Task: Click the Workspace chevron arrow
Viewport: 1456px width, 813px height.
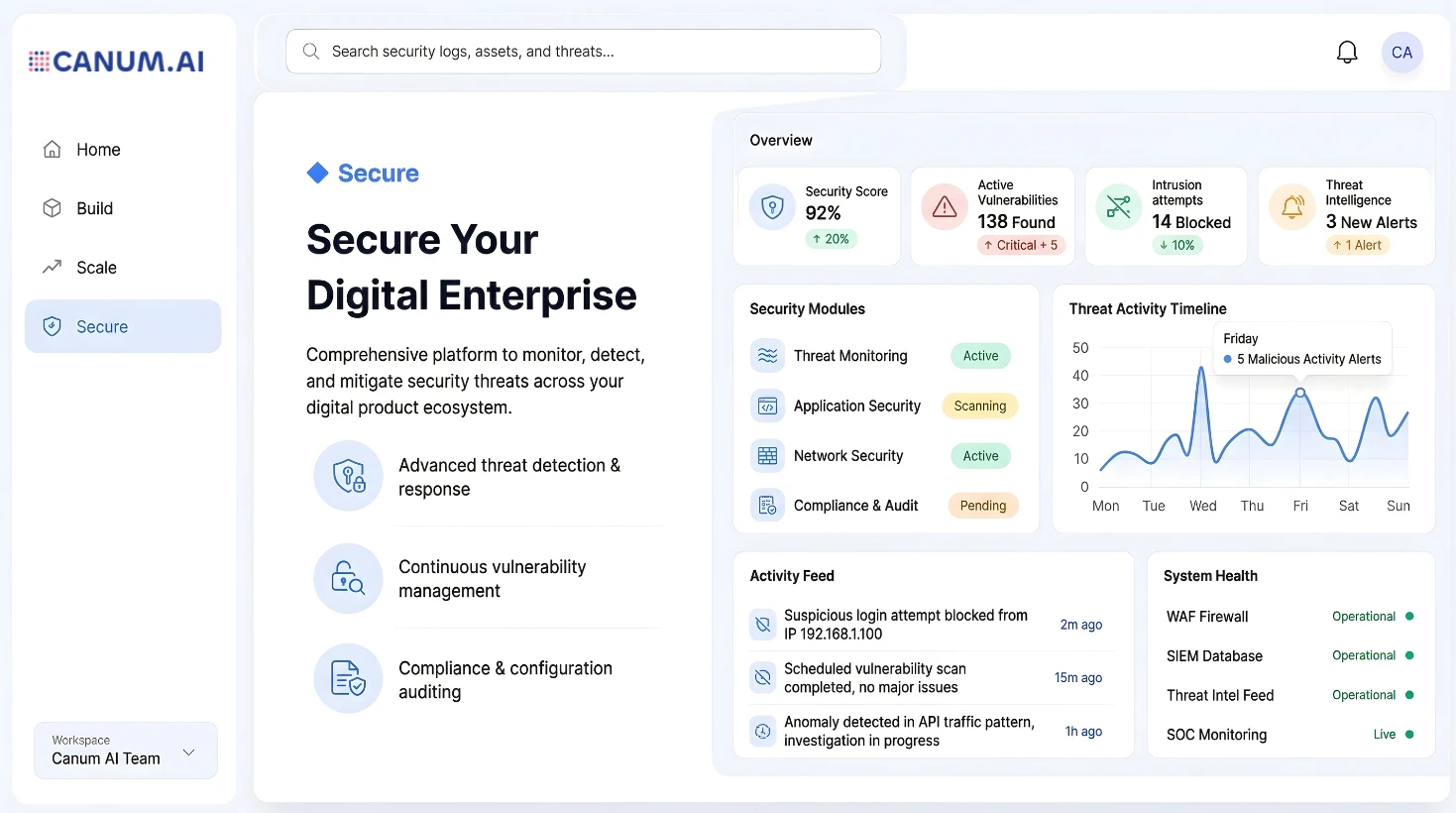Action: pyautogui.click(x=189, y=753)
